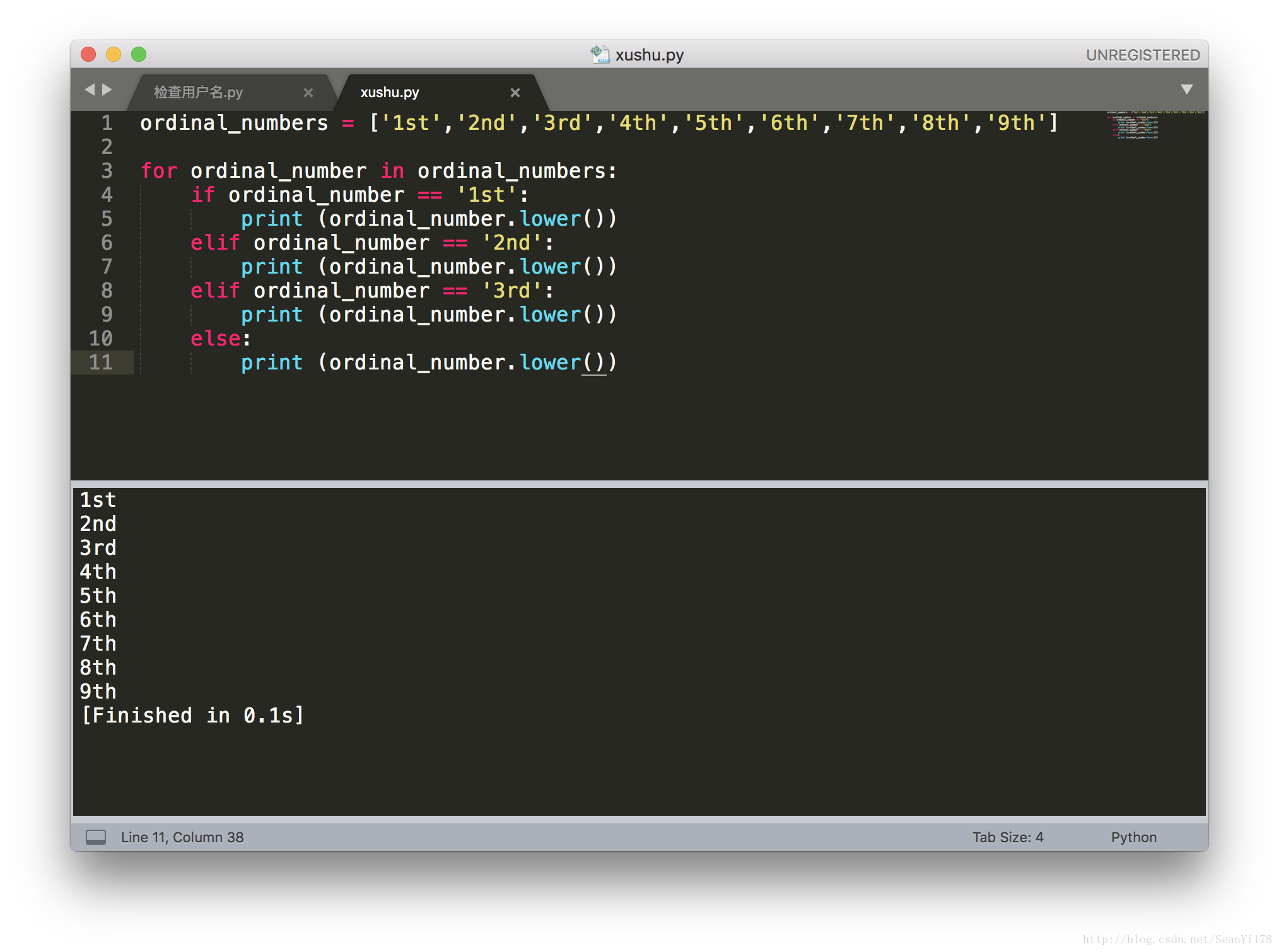Click the yellow minimize window button
This screenshot has height=952, width=1279.
(x=114, y=54)
